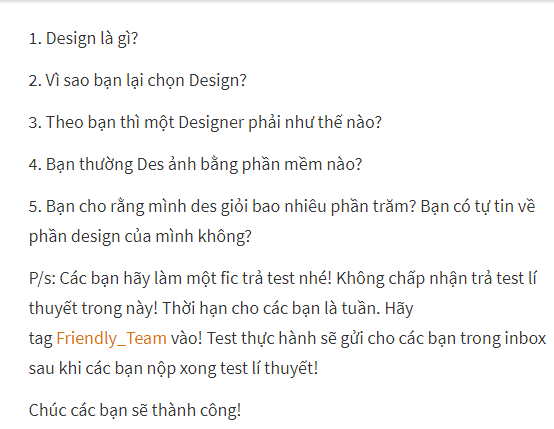The image size is (554, 429).
Task: Click the word 'Designer' in question 3
Action: pos(211,123)
